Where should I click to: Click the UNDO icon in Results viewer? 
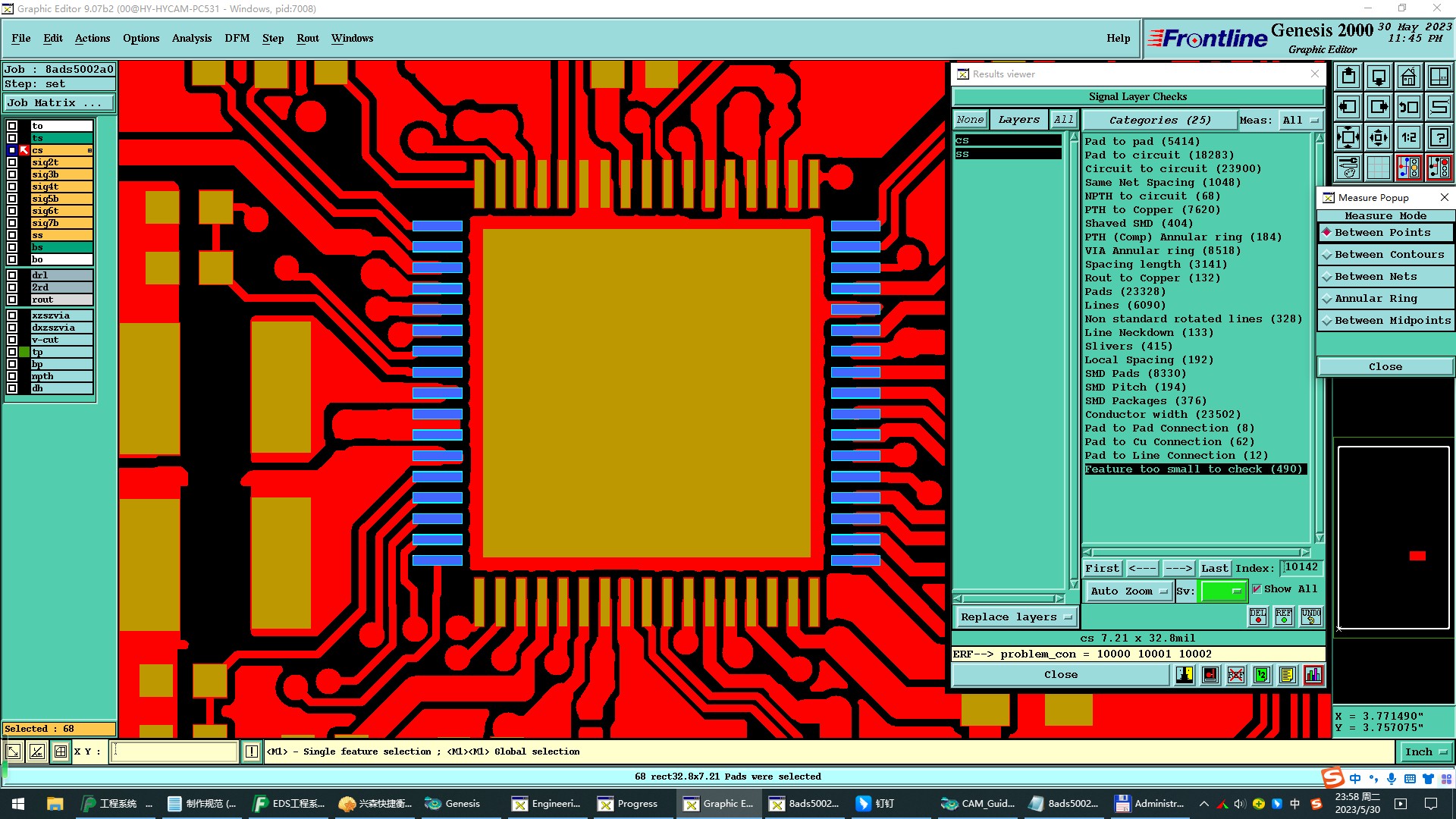click(x=1310, y=616)
